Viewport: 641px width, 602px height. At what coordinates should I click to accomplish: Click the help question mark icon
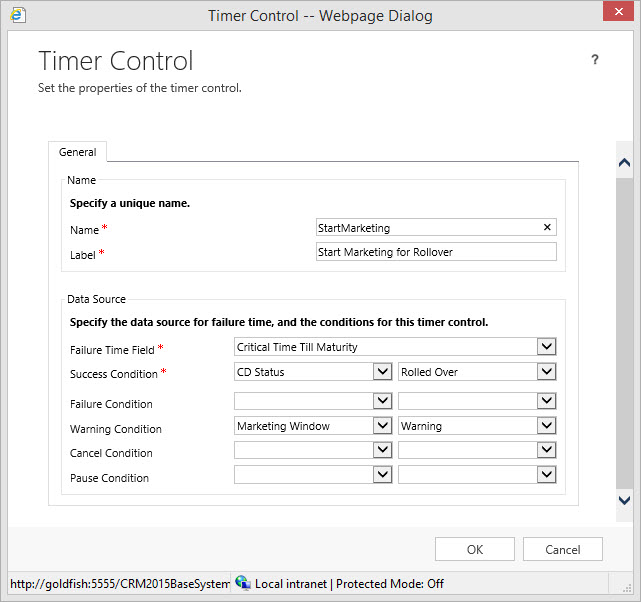tap(595, 60)
